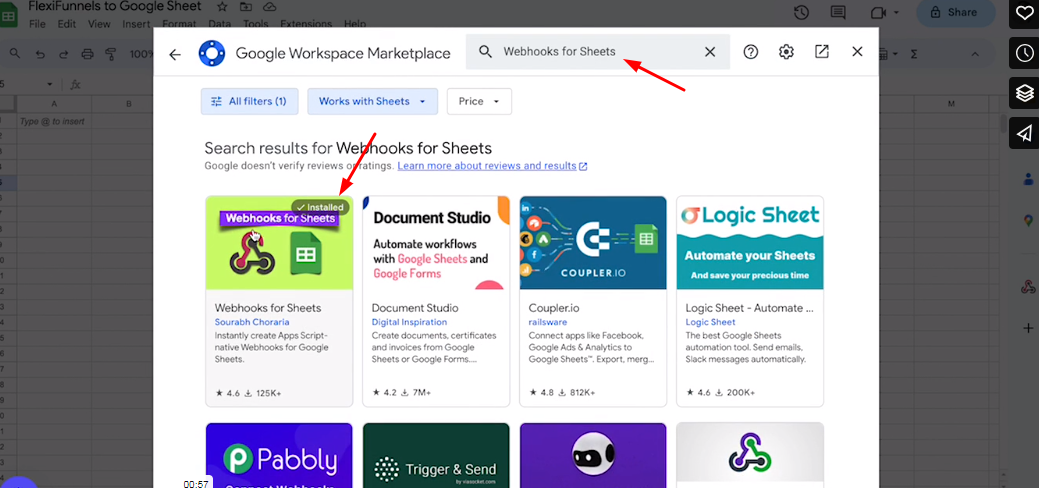The image size is (1039, 488).
Task: Click the functions sigma icon in toolbar
Action: point(914,54)
